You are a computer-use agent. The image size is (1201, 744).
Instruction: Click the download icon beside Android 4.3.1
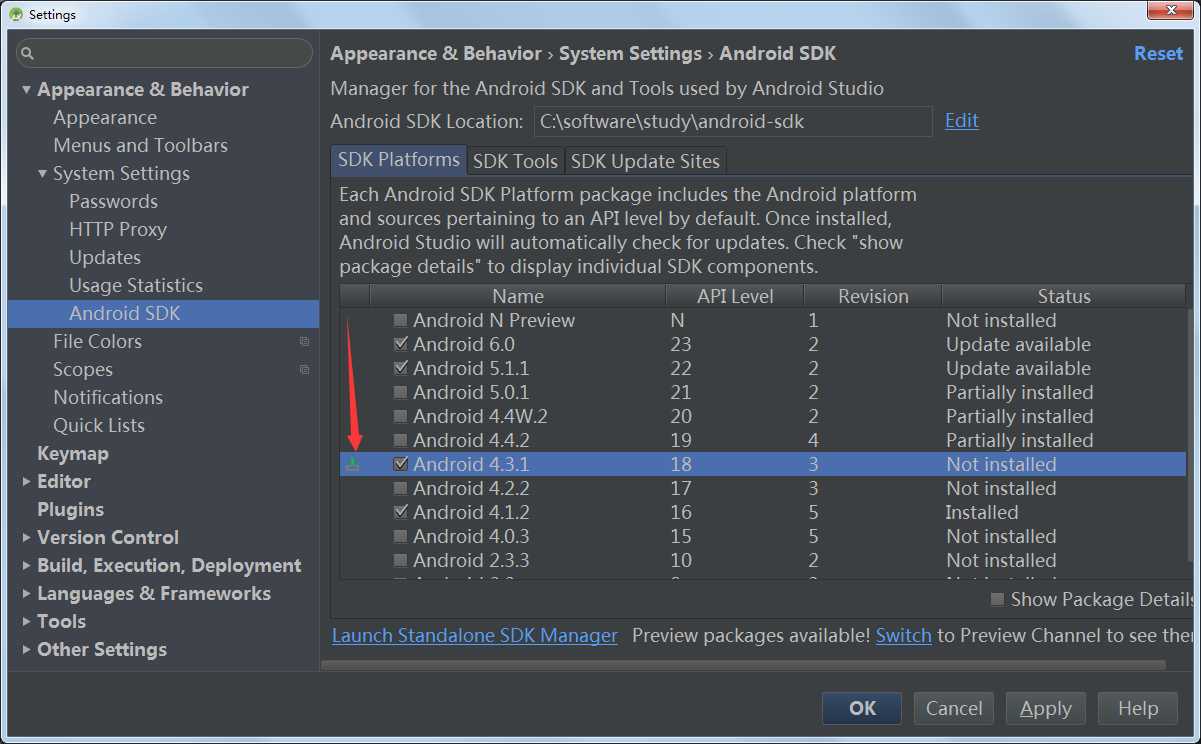click(x=352, y=464)
